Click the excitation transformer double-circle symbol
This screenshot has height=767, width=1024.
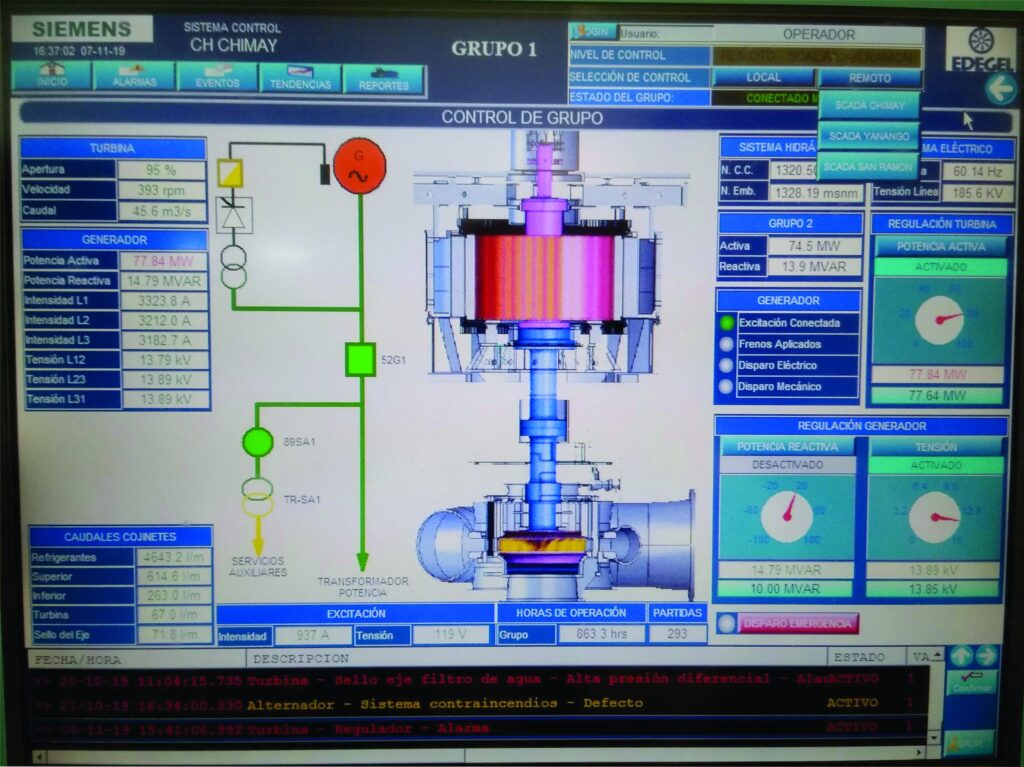tap(234, 267)
